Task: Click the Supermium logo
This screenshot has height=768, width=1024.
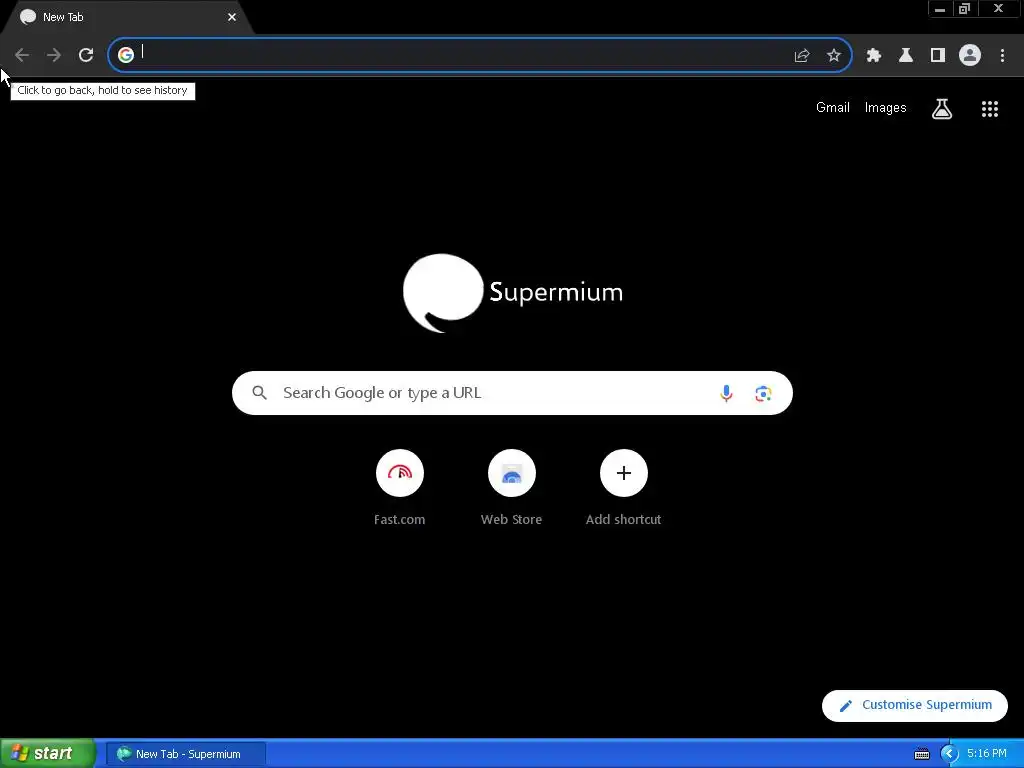Action: [x=513, y=293]
